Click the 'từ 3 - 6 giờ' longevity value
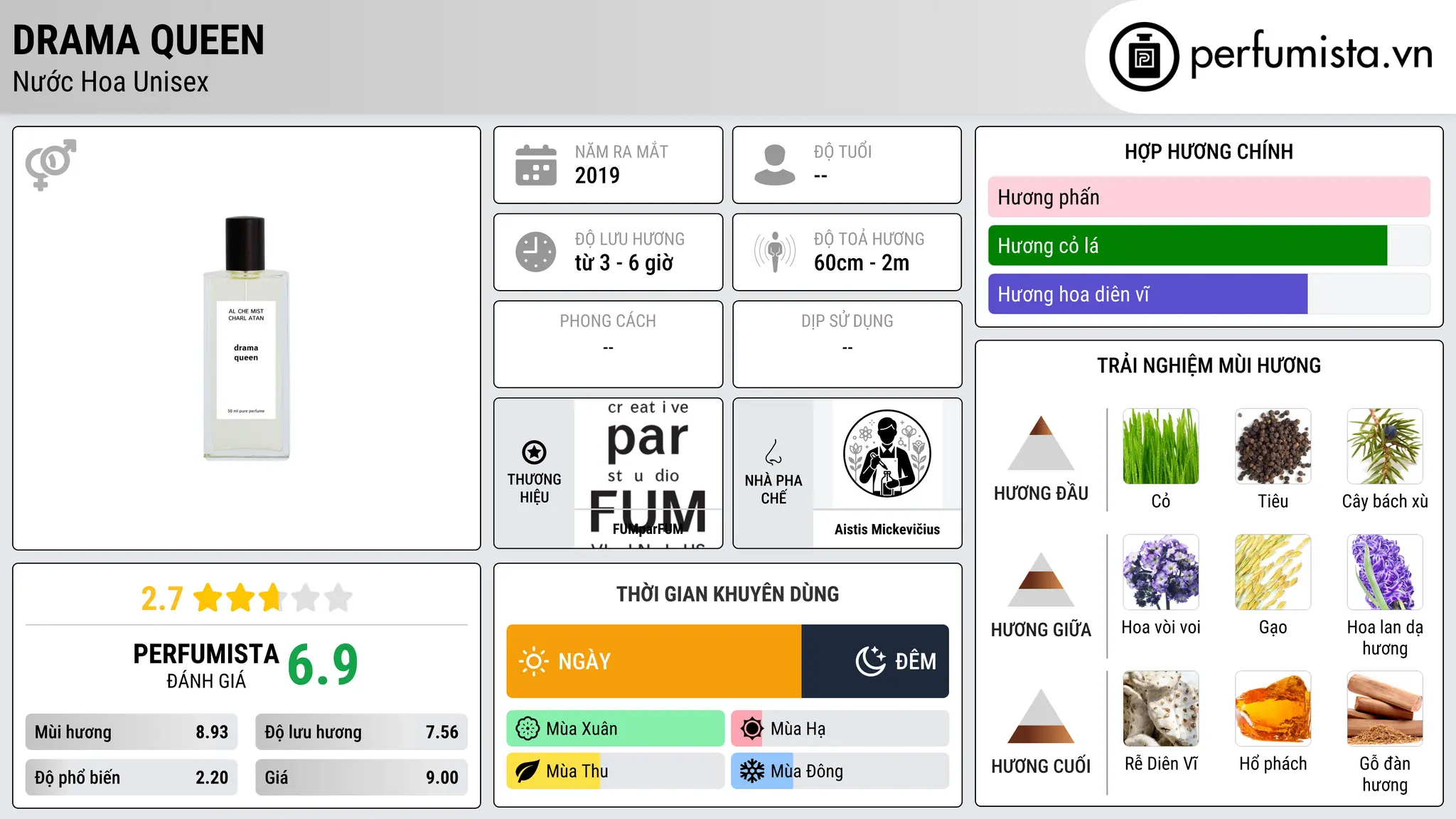 (623, 263)
